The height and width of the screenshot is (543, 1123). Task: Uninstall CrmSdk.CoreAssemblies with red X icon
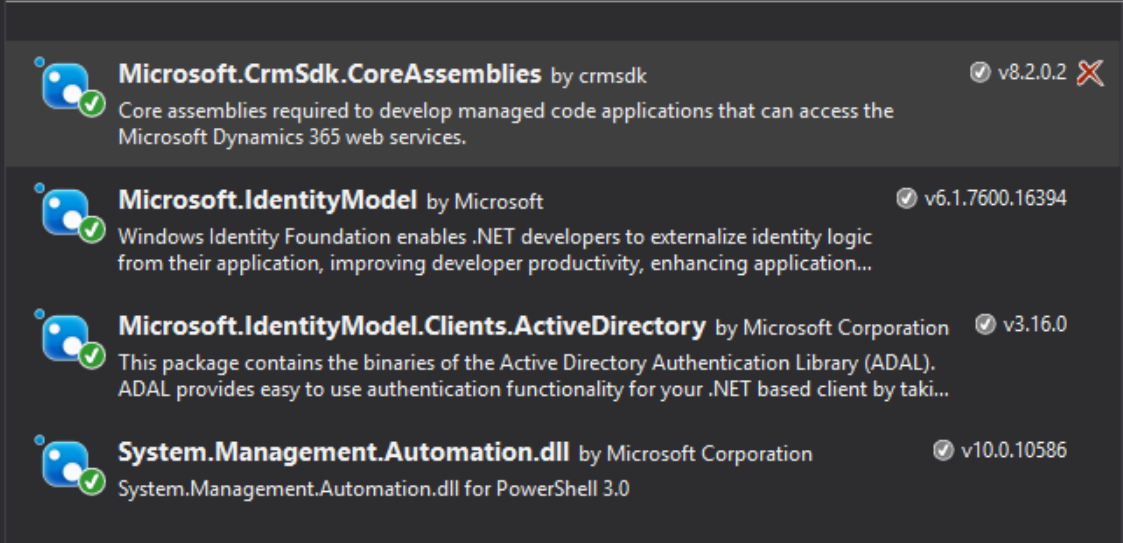tap(1090, 73)
